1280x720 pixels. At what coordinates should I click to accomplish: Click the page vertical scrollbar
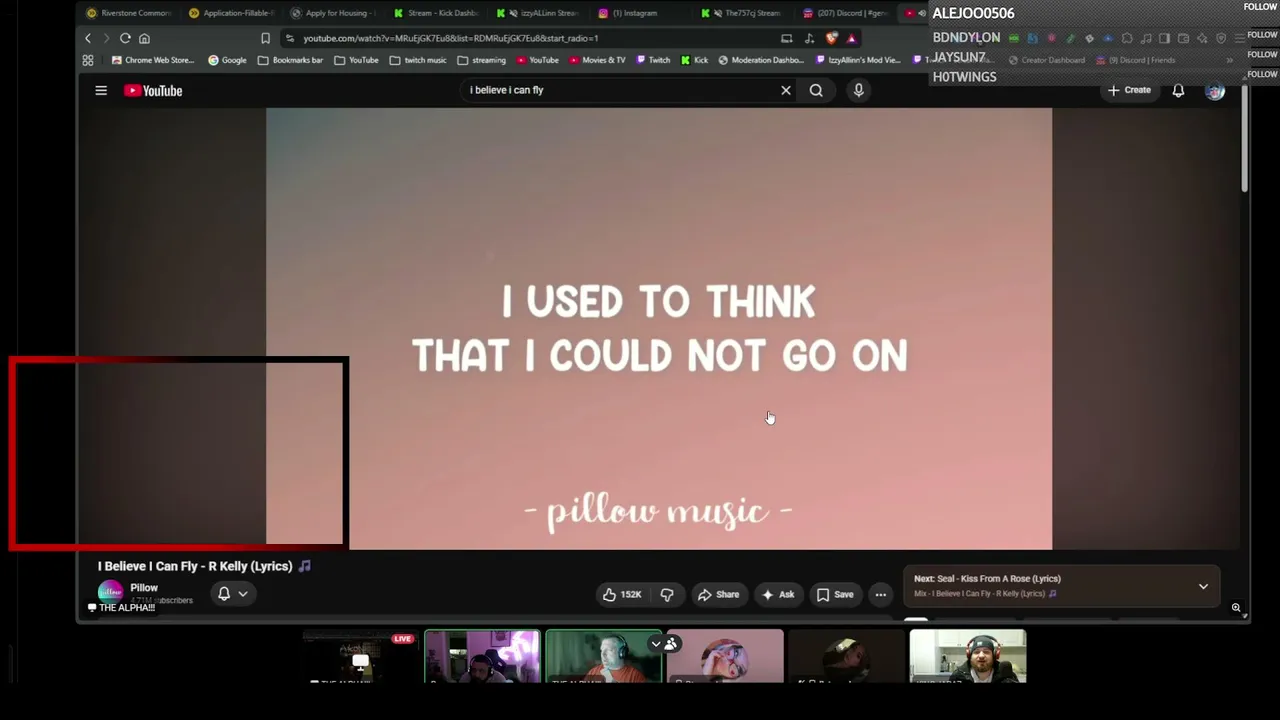point(1244,138)
